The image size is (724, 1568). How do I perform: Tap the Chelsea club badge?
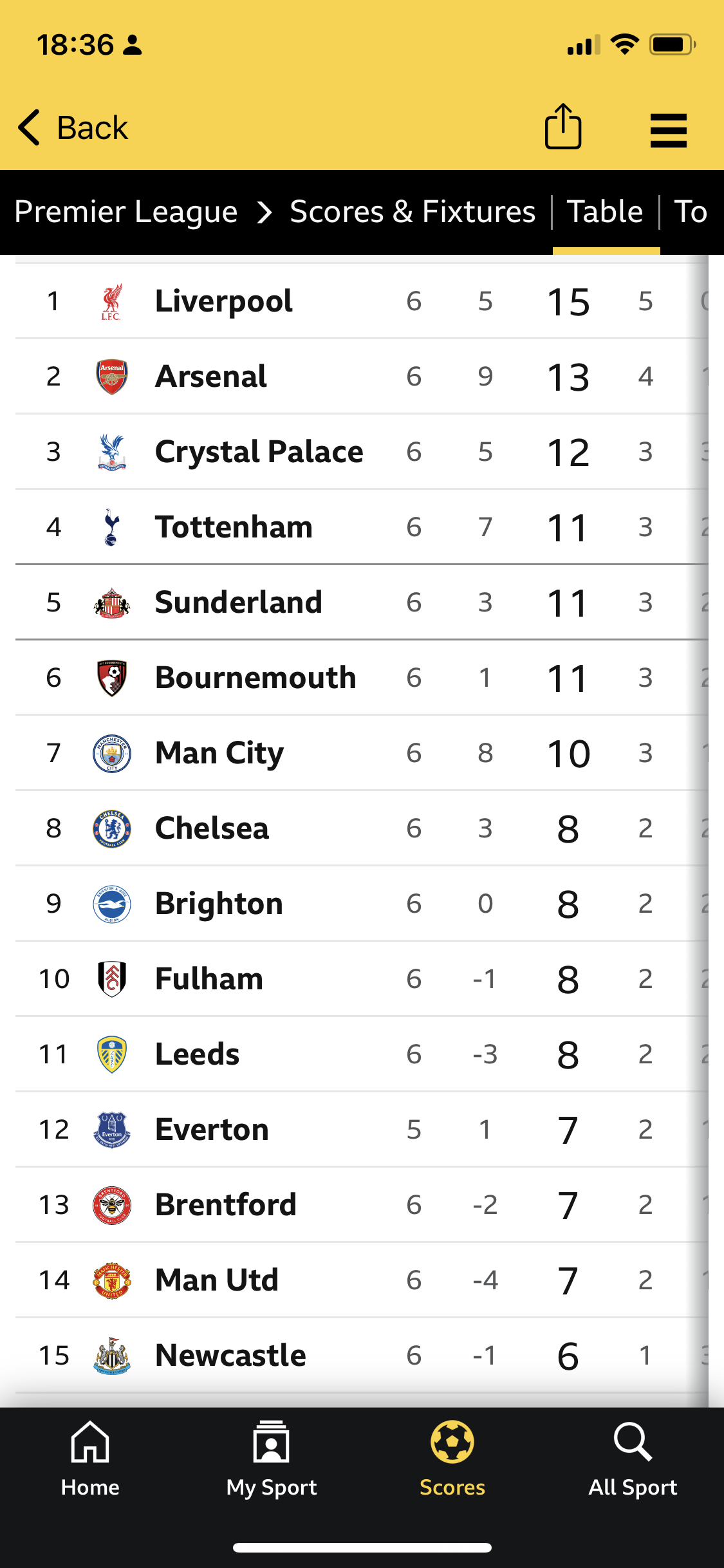111,828
